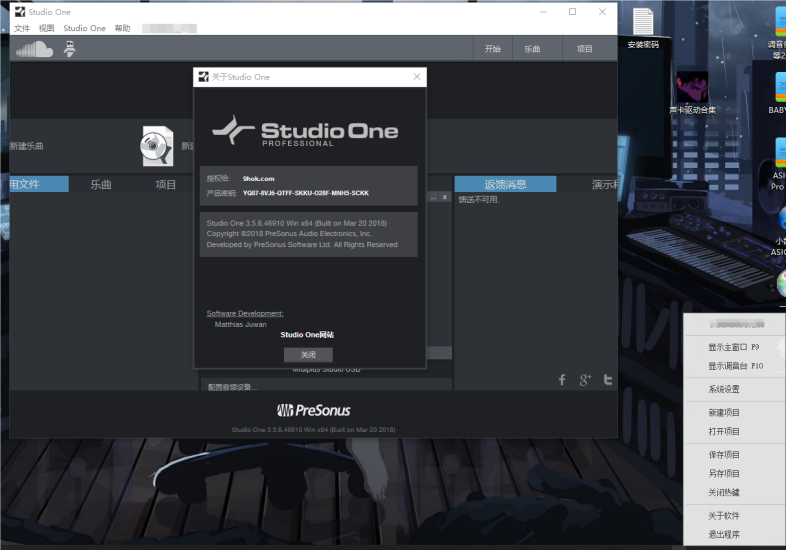Select the 乐曲 tab in the file list
The width and height of the screenshot is (786, 550).
click(101, 185)
